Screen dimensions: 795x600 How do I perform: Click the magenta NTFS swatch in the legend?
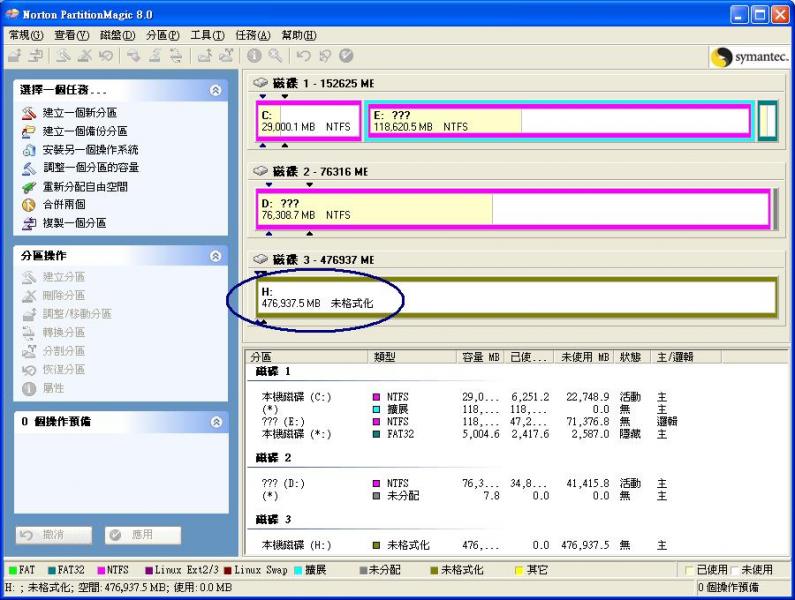click(102, 570)
